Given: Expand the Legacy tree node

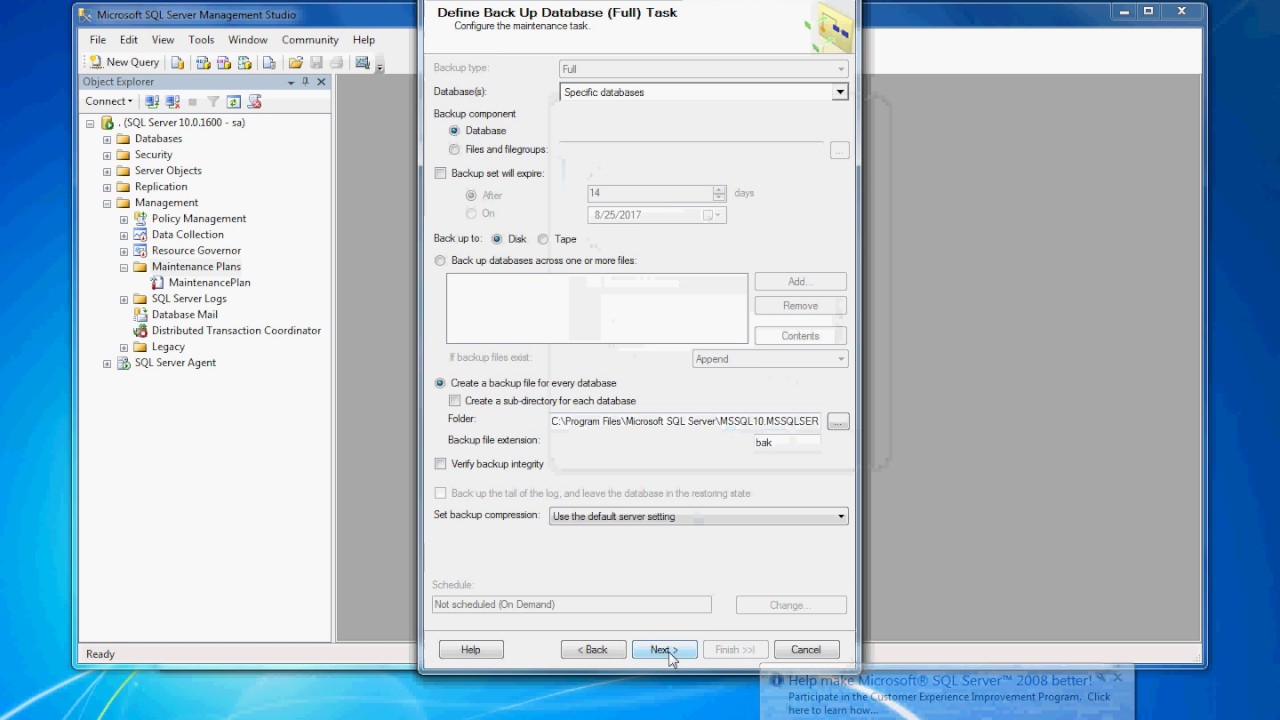Looking at the screenshot, I should 124,347.
